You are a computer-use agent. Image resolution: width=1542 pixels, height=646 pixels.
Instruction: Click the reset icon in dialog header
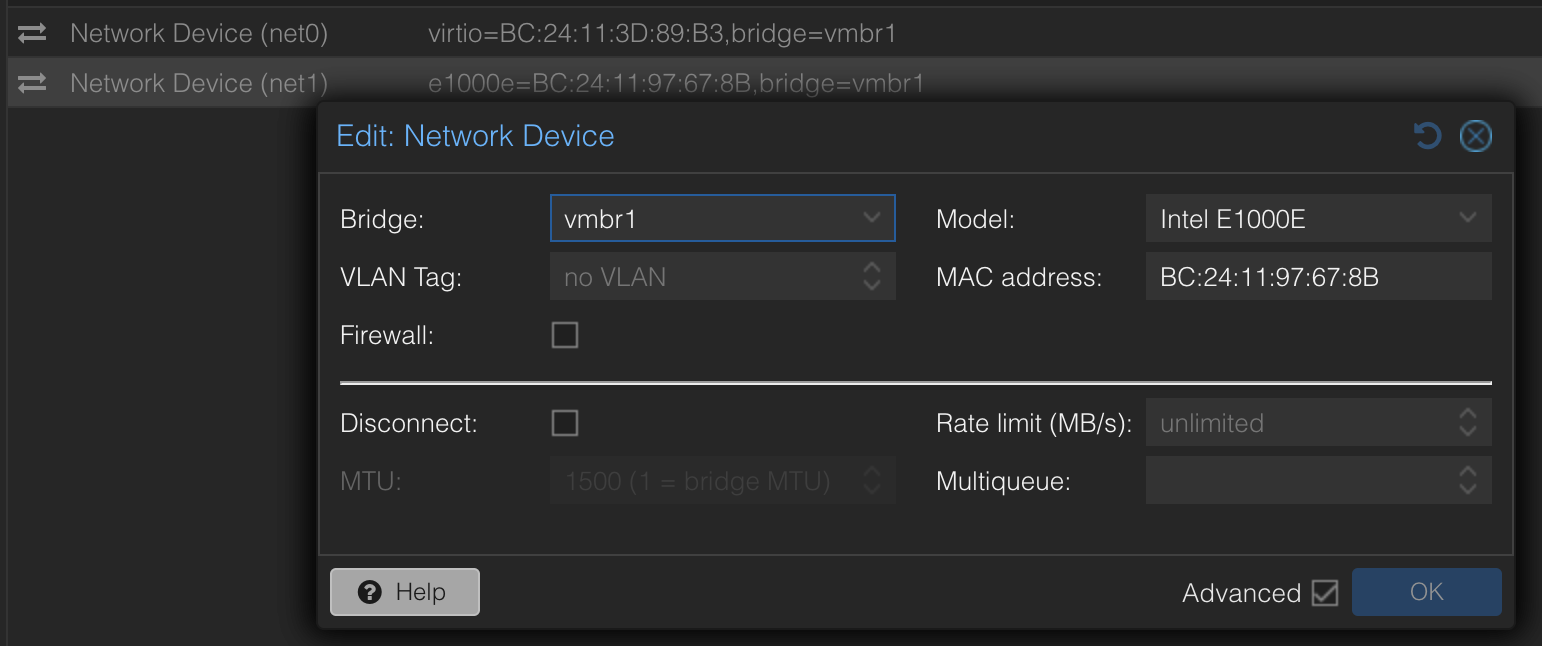click(1427, 135)
